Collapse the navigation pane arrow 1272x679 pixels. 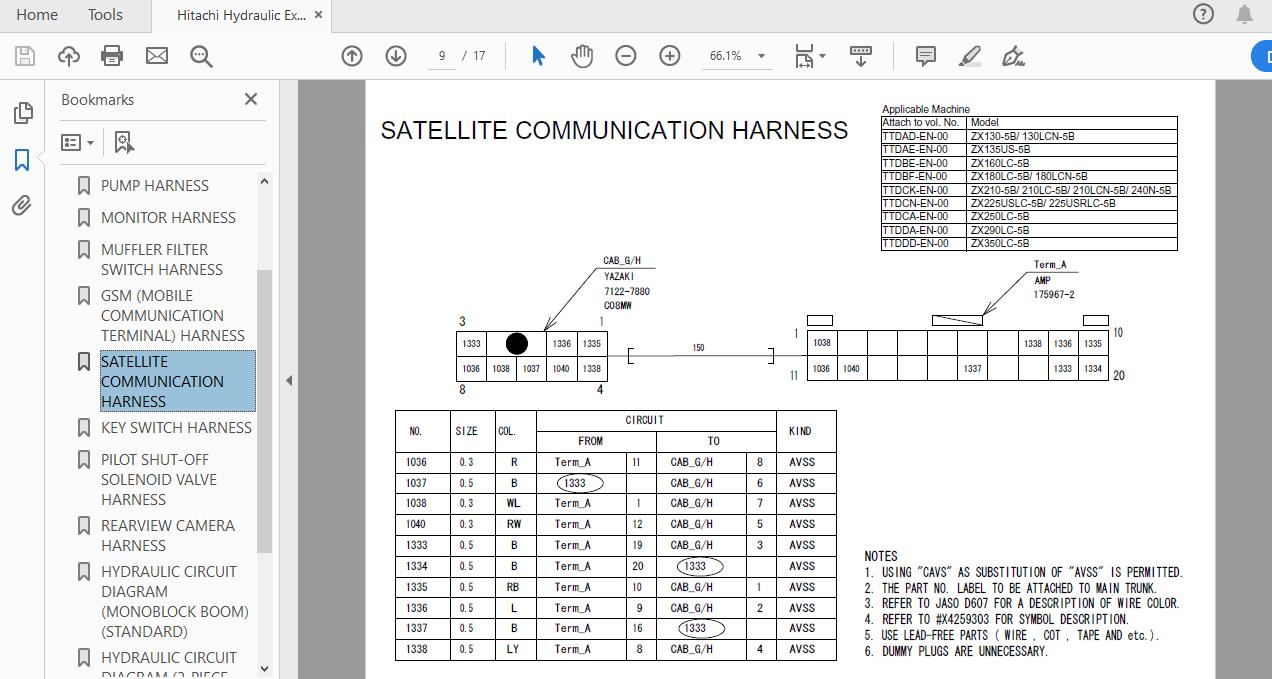click(x=289, y=380)
